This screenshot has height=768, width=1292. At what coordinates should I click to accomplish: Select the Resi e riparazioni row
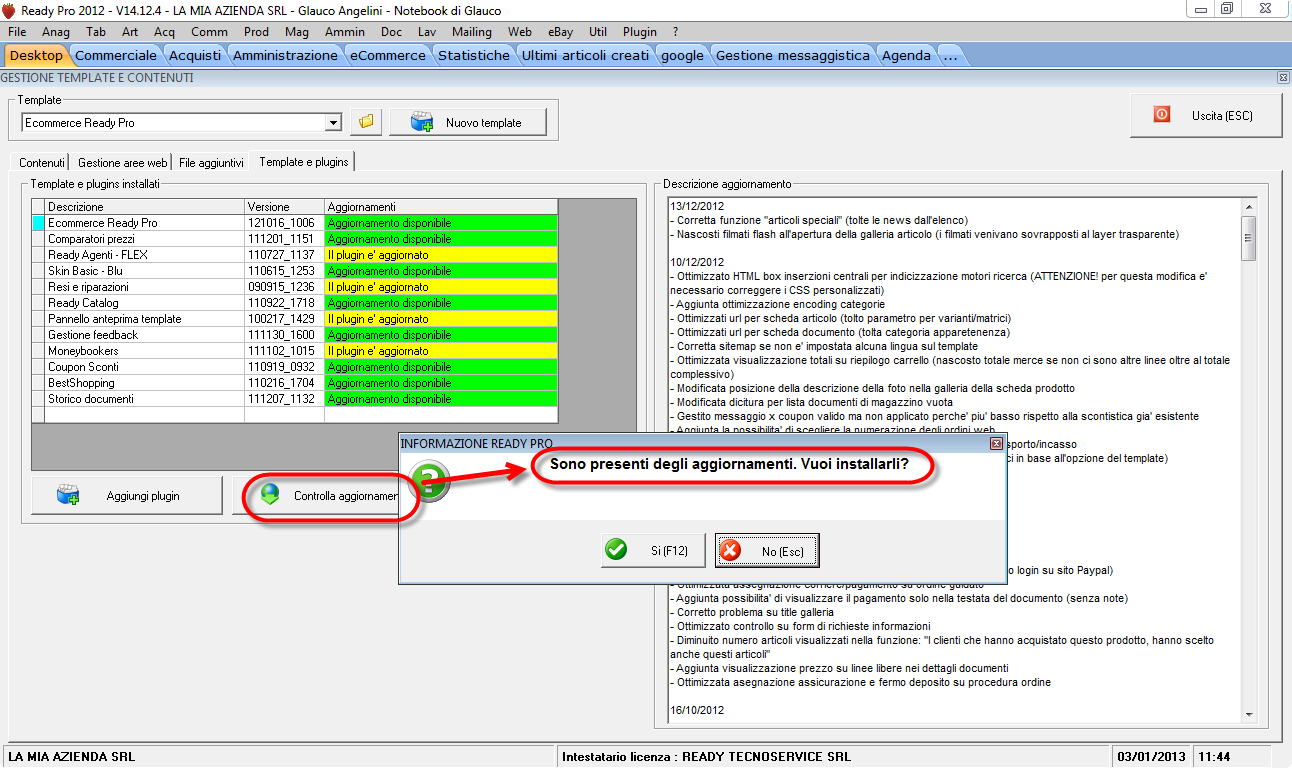pyautogui.click(x=295, y=287)
